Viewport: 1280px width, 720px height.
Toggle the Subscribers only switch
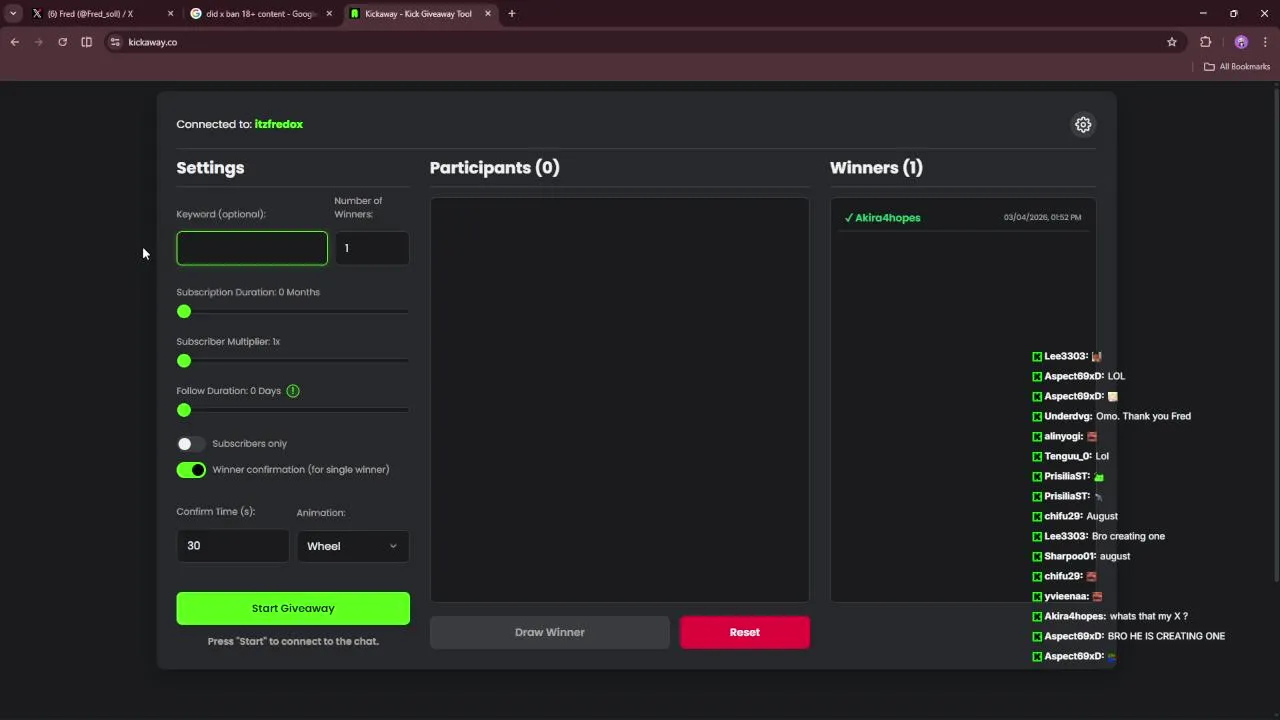[190, 444]
